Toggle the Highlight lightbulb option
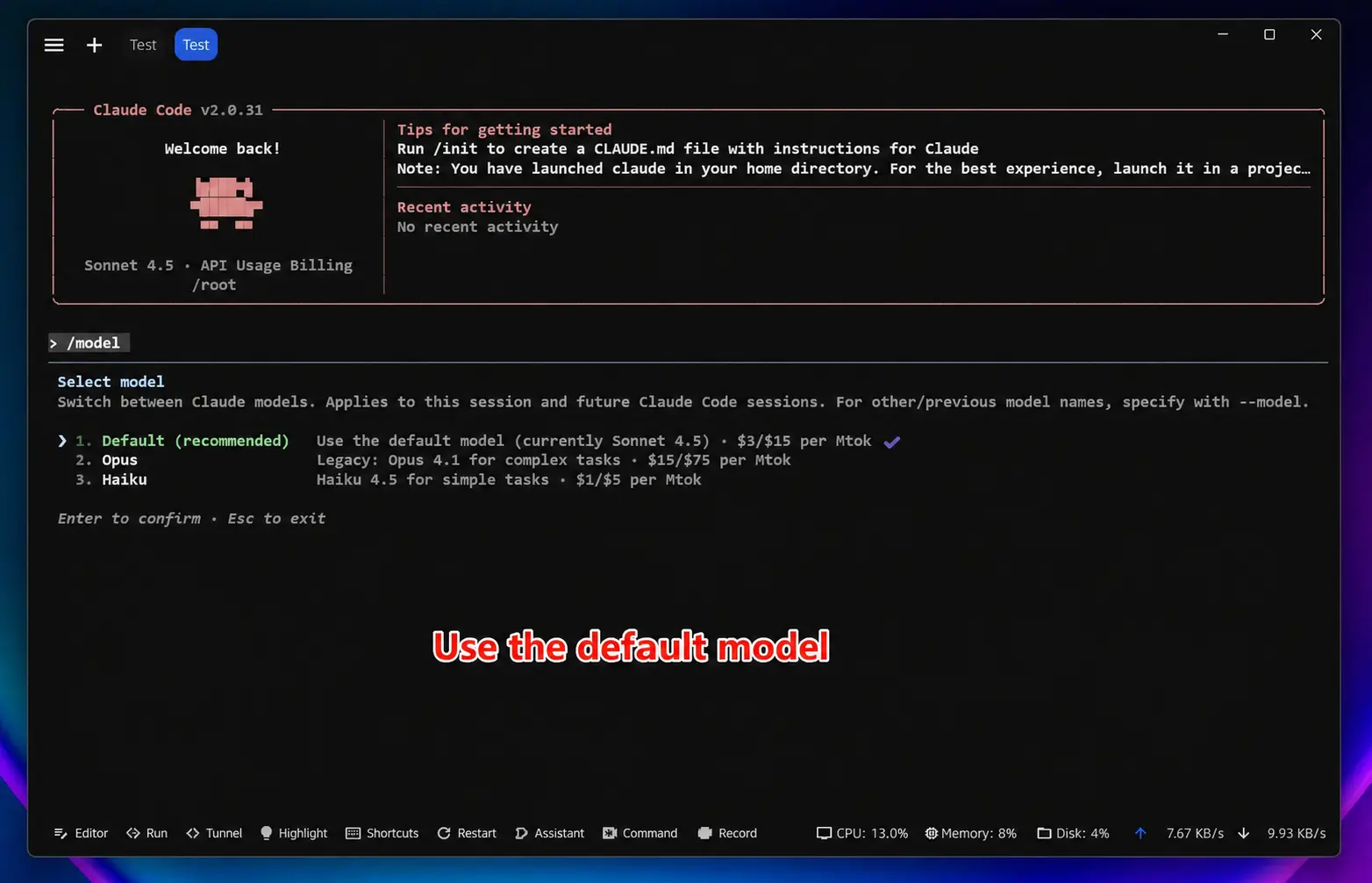The image size is (1372, 883). click(x=294, y=833)
